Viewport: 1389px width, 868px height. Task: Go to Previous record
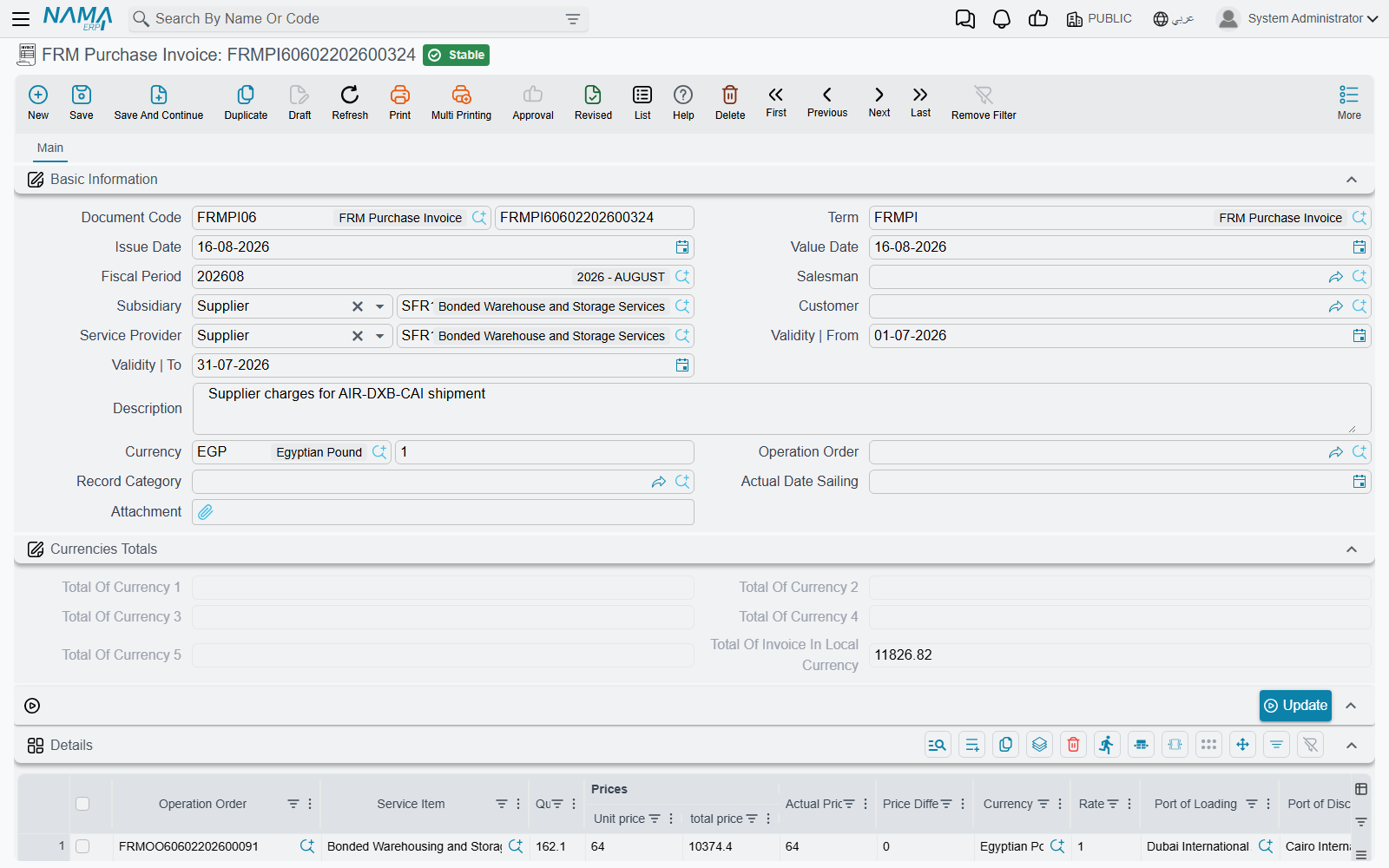click(x=827, y=102)
